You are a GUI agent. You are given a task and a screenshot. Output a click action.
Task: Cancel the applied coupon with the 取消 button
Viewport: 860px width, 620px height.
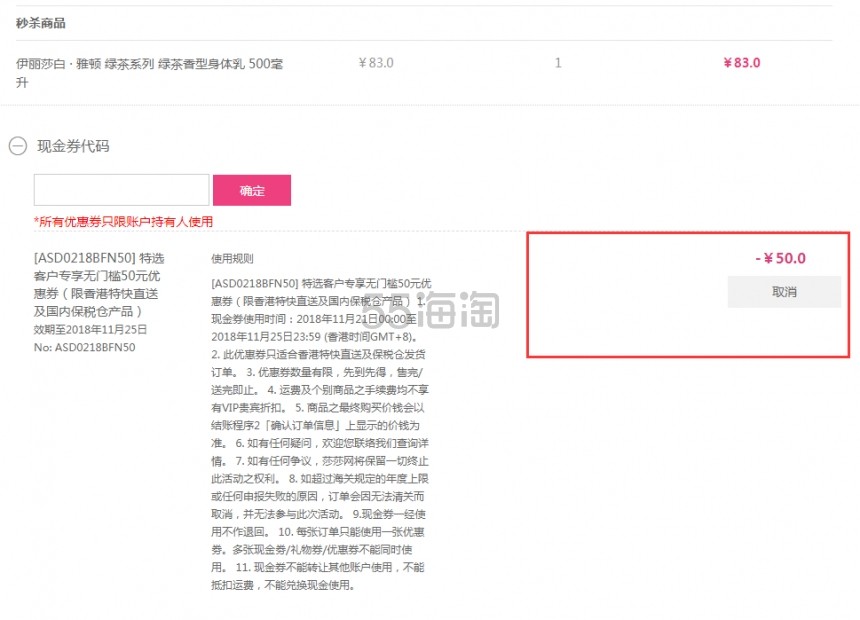(x=784, y=292)
